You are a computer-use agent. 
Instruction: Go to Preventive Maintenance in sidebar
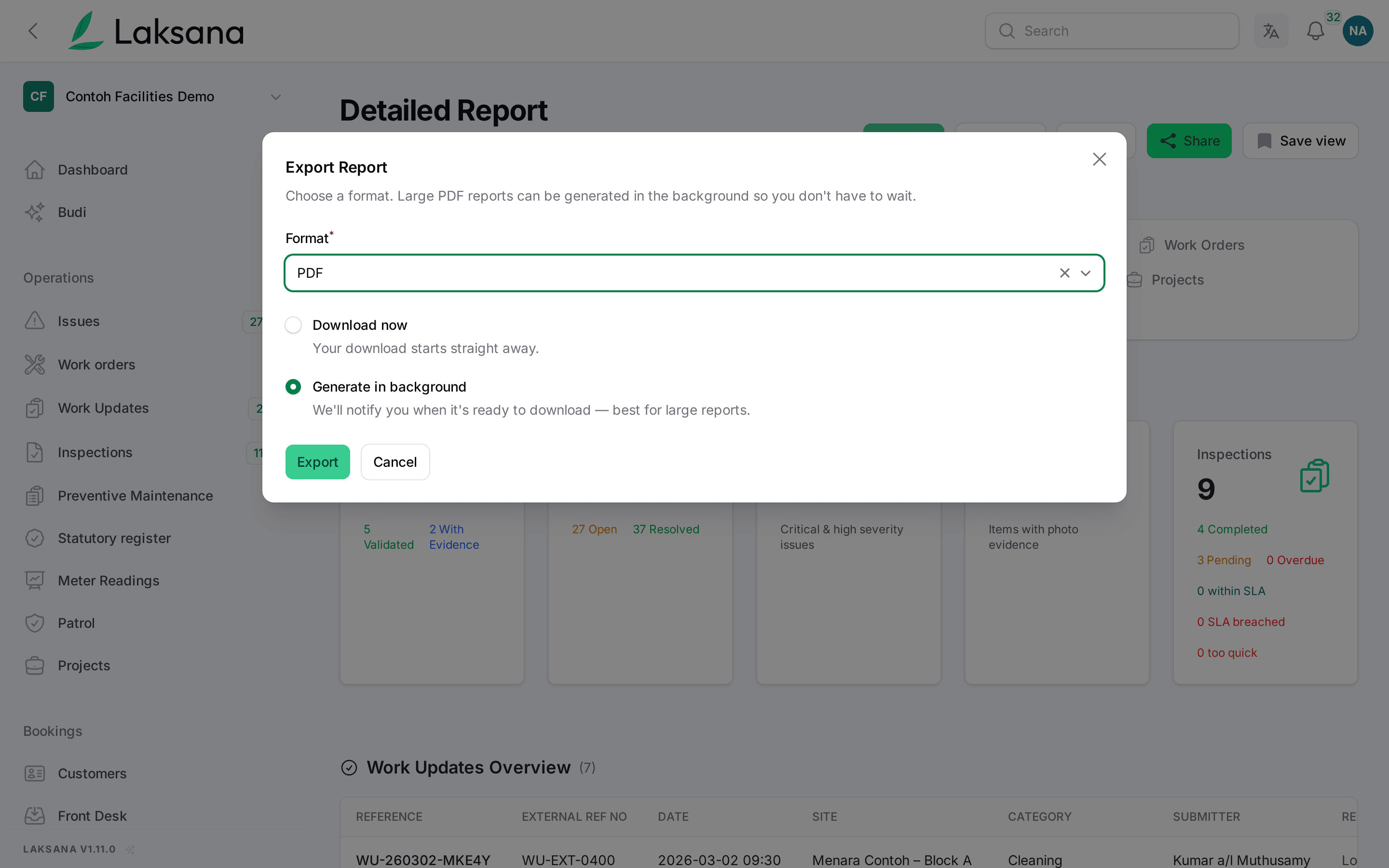[x=135, y=495]
